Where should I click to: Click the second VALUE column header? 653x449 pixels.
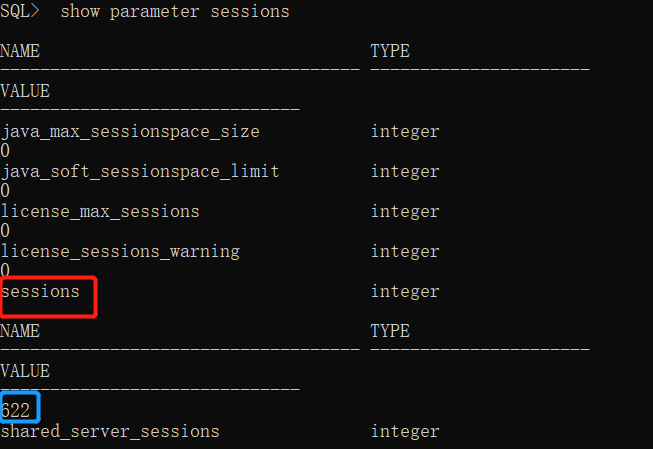coord(25,371)
